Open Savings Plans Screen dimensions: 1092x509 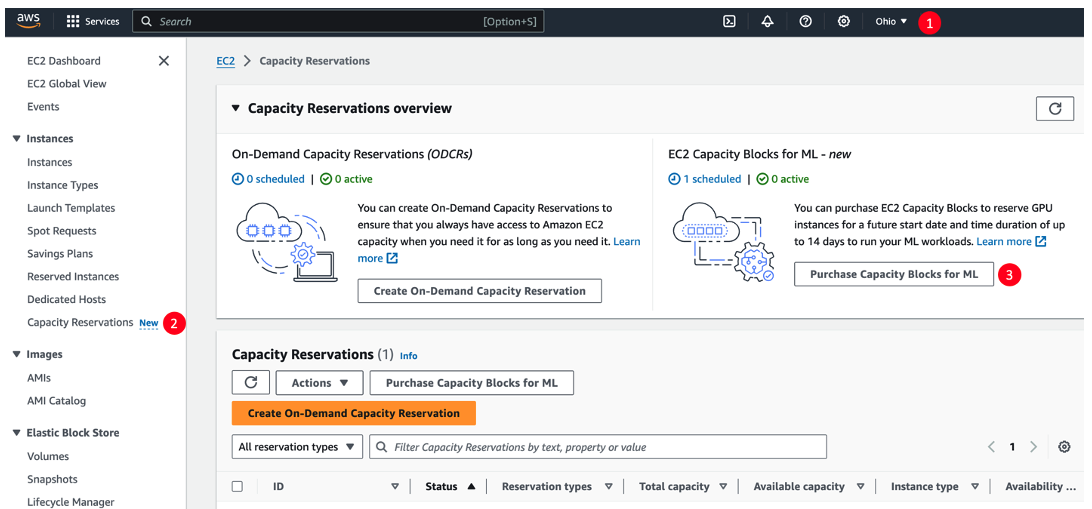[x=60, y=254]
